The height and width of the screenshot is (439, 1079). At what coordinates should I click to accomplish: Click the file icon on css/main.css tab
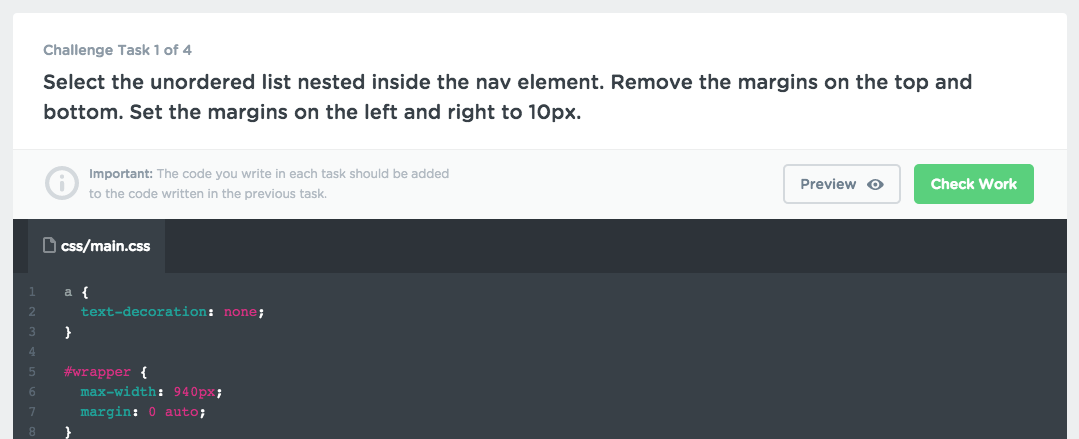tap(49, 245)
